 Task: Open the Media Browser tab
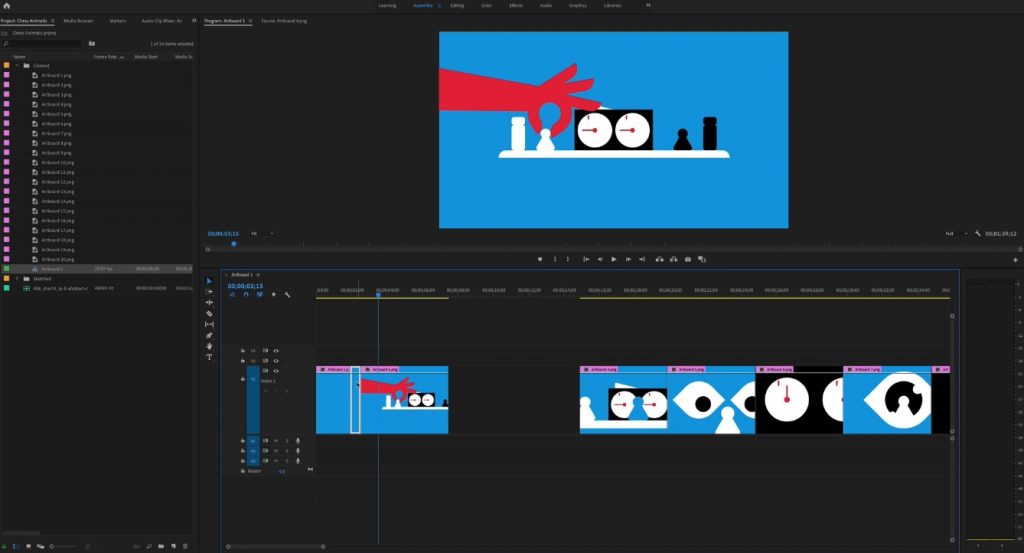(x=78, y=21)
